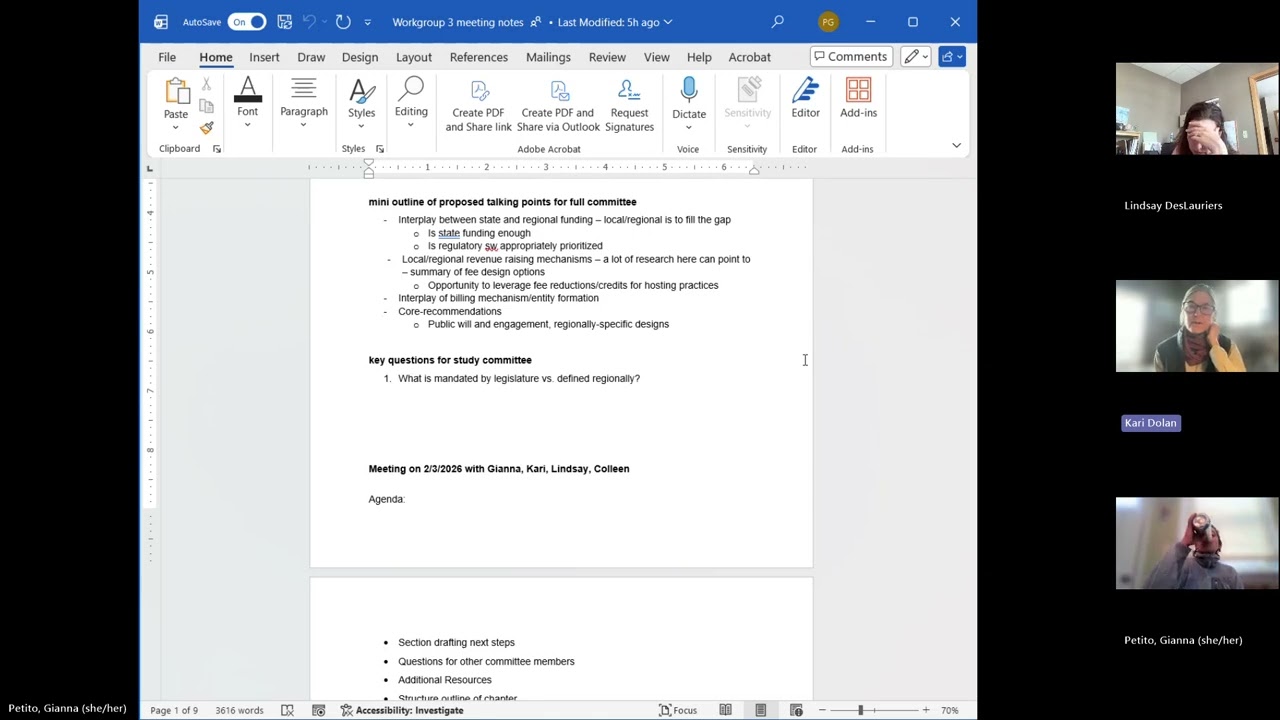Click the macro recording icon in status bar
This screenshot has width=1280, height=720.
pos(319,710)
